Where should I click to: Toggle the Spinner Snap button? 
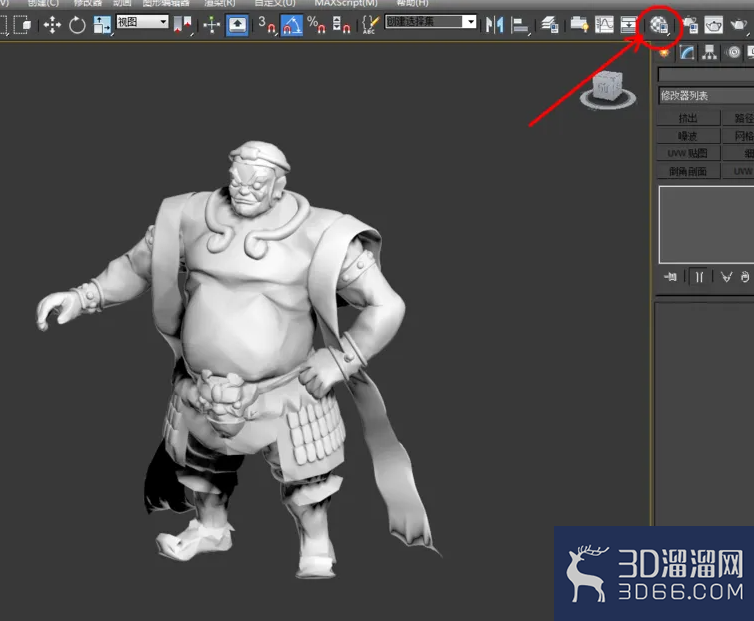click(341, 25)
